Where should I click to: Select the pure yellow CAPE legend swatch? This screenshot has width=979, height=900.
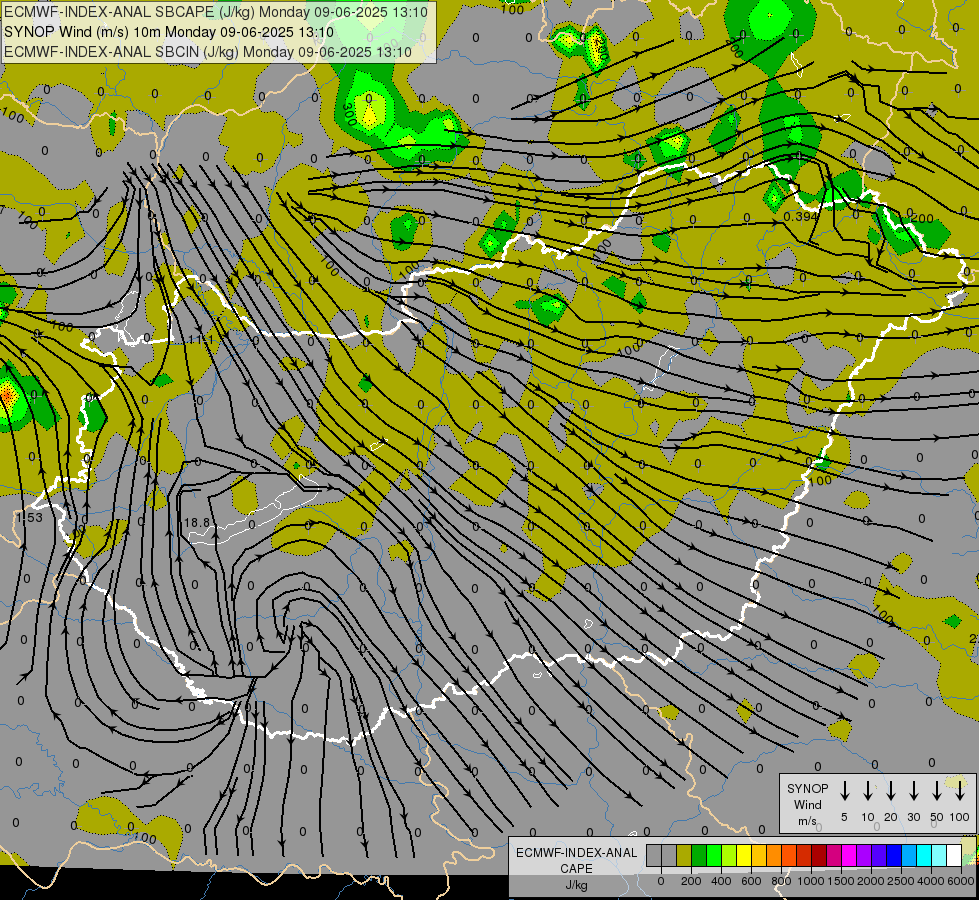[x=744, y=855]
